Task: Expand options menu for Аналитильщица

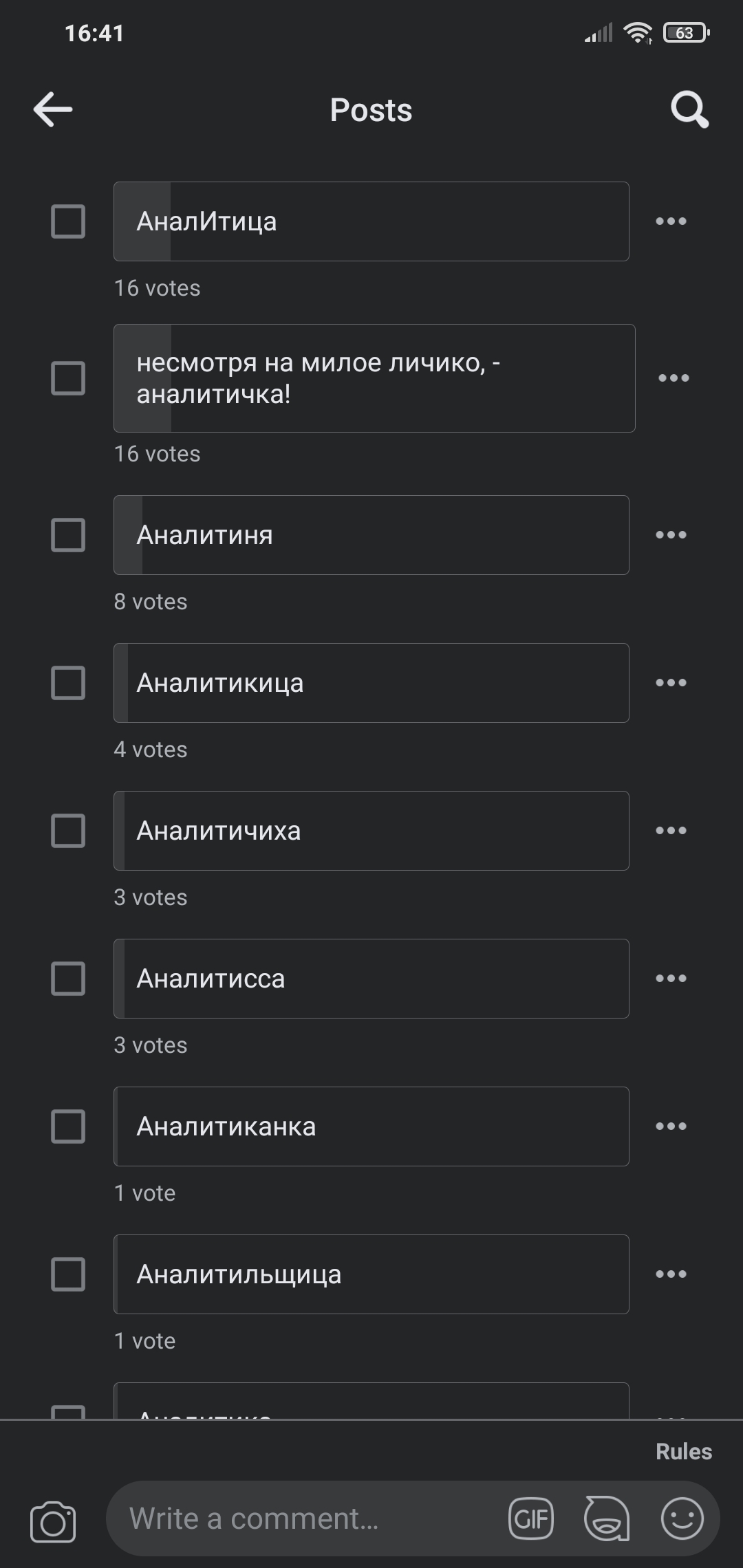Action: point(671,1274)
